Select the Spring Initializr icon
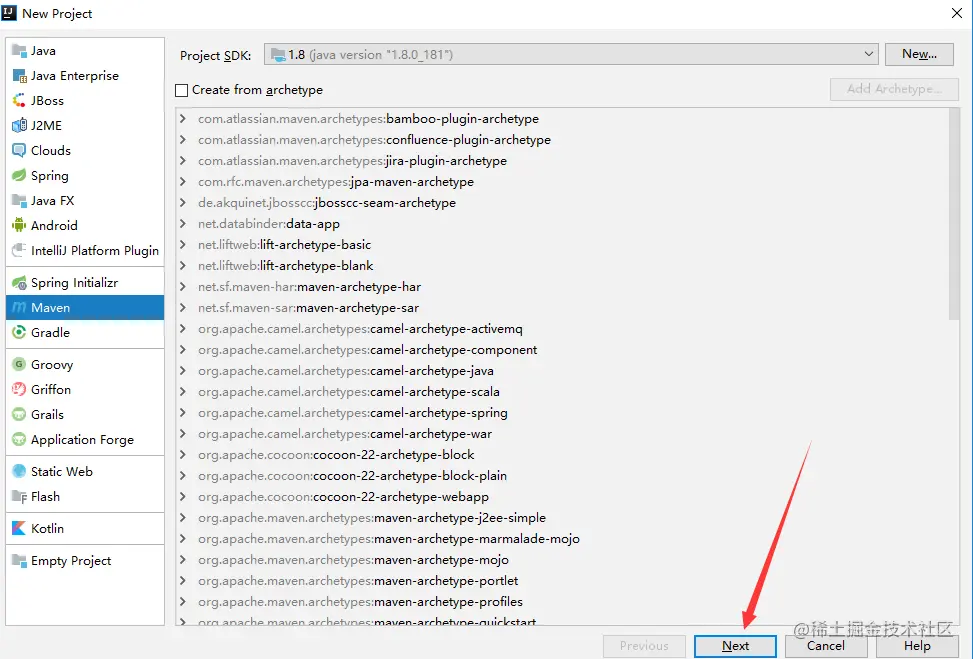 point(19,283)
